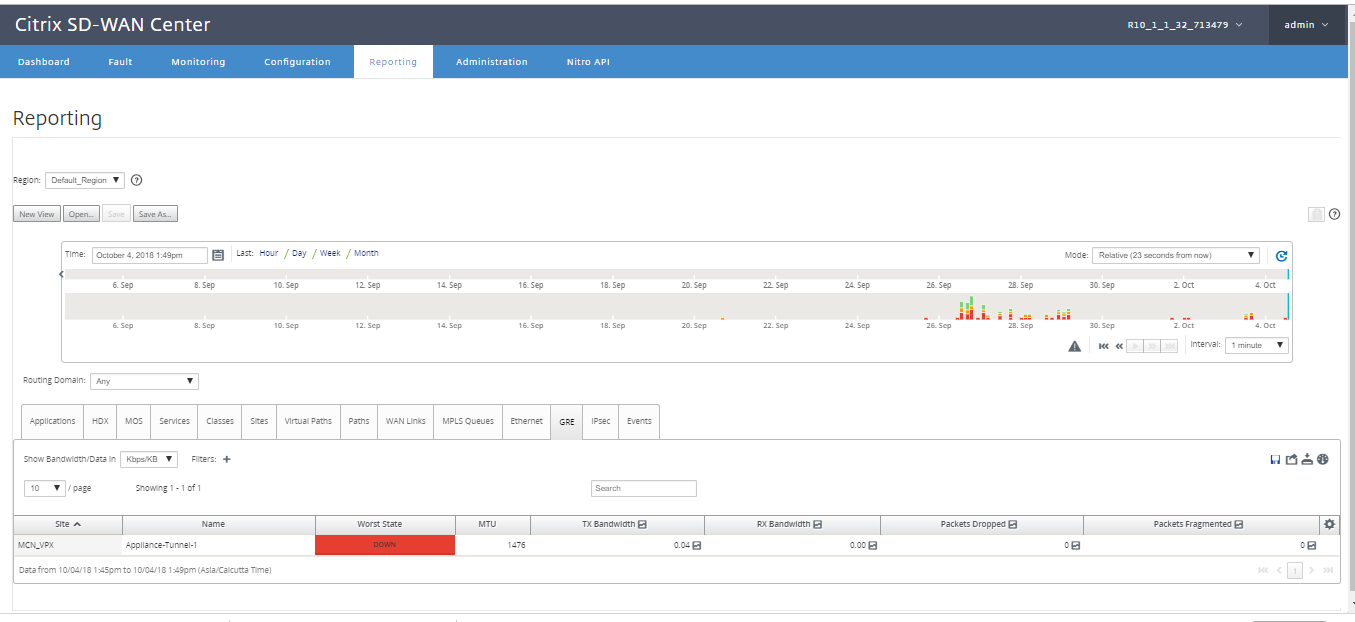The image size is (1355, 622).
Task: Step the timeline backward with the rewind control
Action: coord(1119,346)
